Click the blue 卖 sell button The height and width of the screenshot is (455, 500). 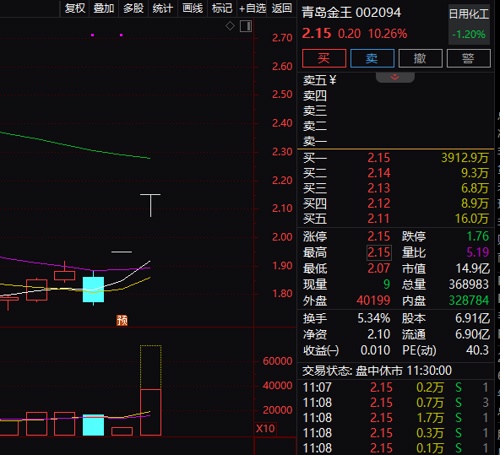(x=372, y=58)
